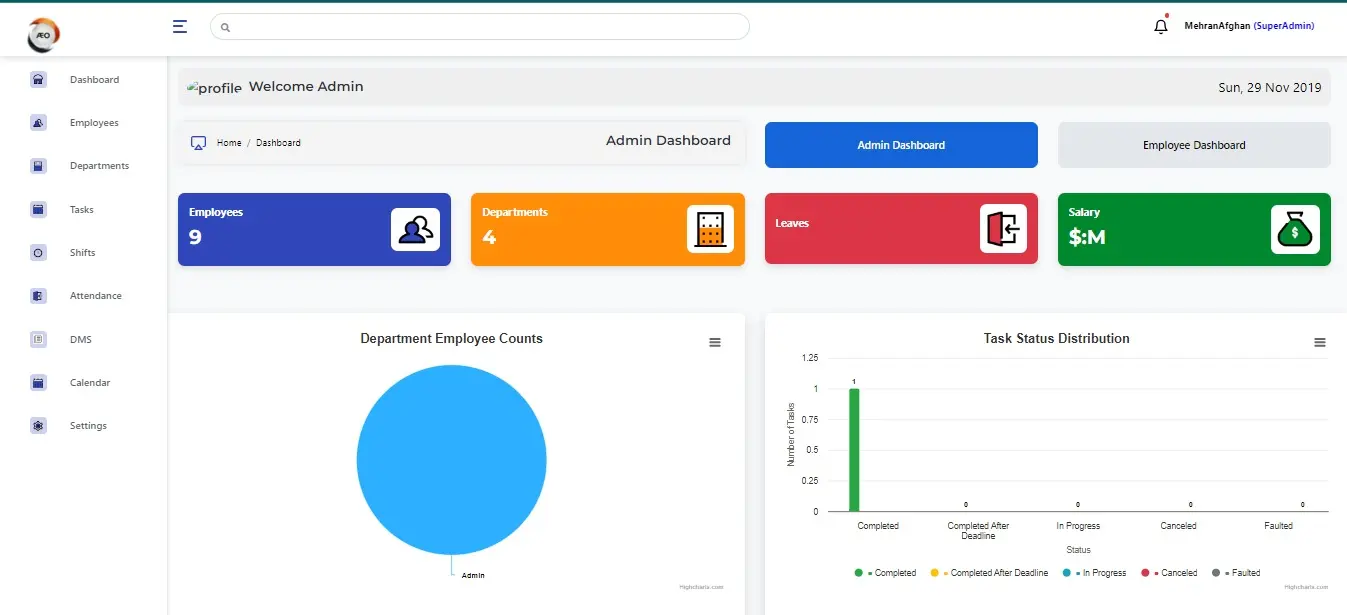Image resolution: width=1347 pixels, height=615 pixels.
Task: Toggle In Progress series in chart legend
Action: click(x=1096, y=573)
